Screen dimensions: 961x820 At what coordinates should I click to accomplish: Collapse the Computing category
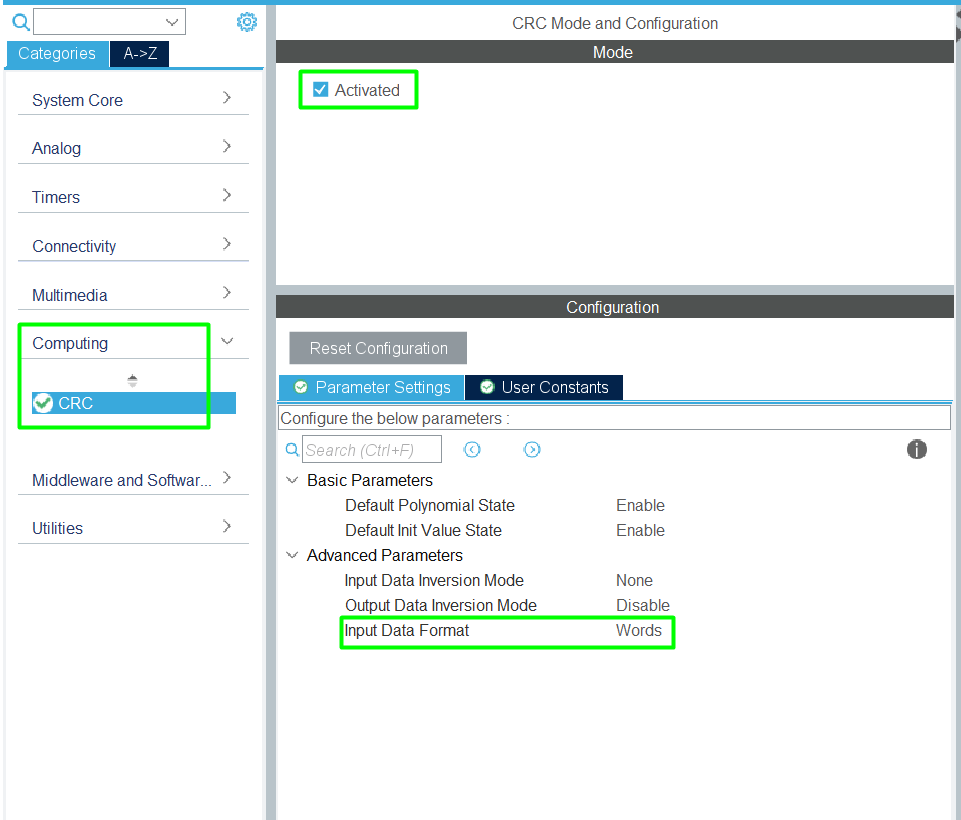[227, 342]
